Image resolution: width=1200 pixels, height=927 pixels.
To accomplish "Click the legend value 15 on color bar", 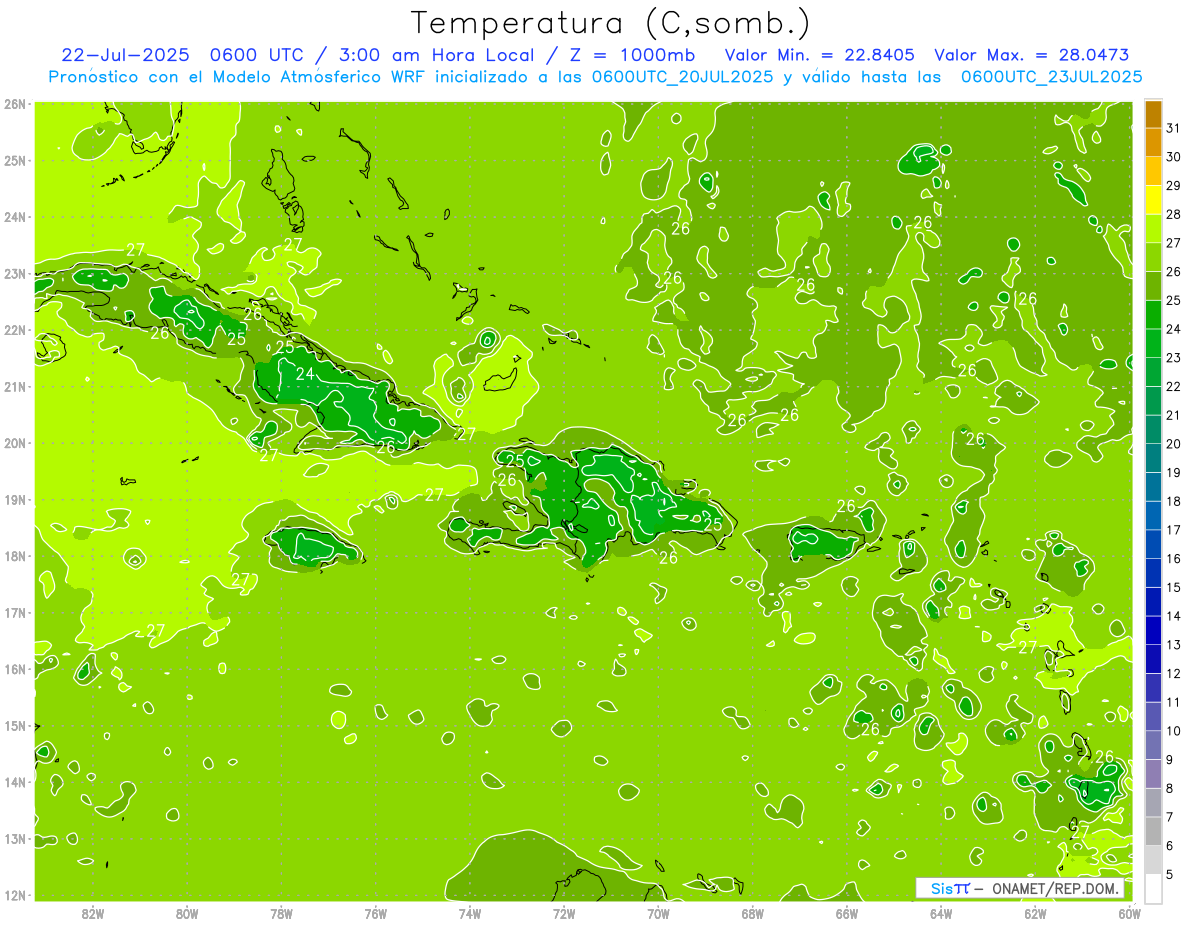I will (x=1174, y=587).
